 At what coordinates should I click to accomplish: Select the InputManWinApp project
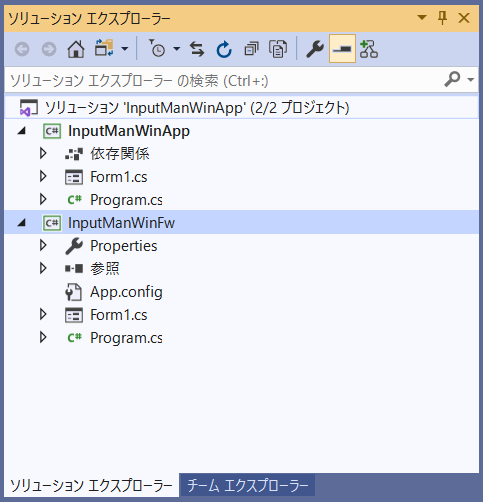129,131
